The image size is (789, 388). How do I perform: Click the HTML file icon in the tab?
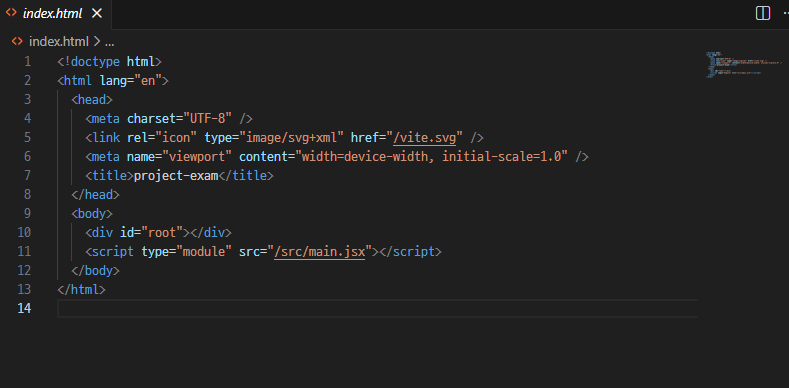pyautogui.click(x=11, y=13)
